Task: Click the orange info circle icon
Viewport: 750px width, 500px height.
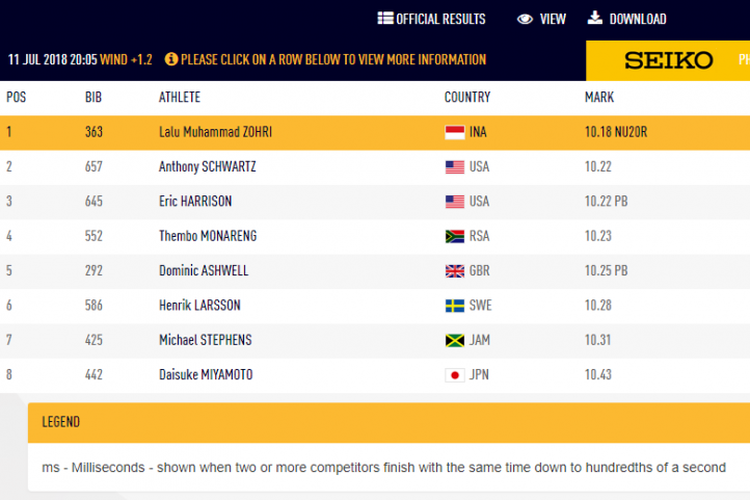Action: (x=171, y=59)
